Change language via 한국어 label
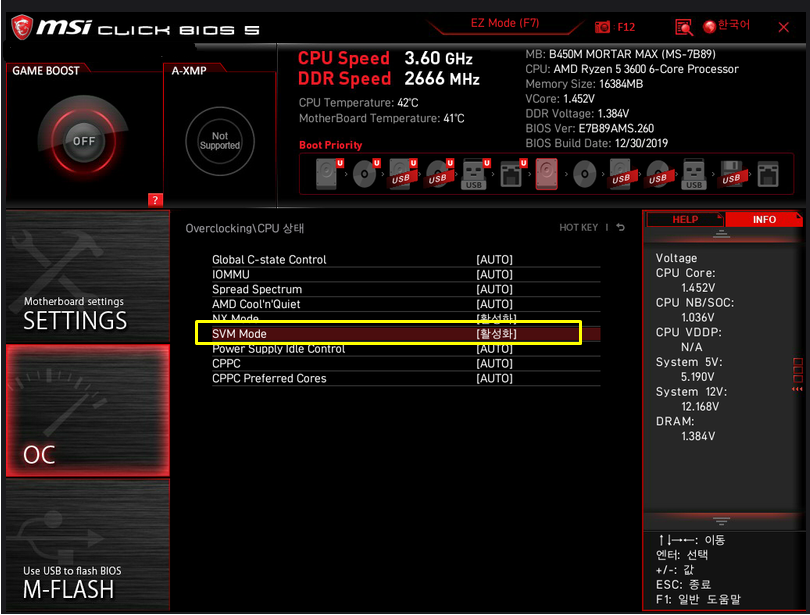The image size is (810, 615). pos(734,25)
